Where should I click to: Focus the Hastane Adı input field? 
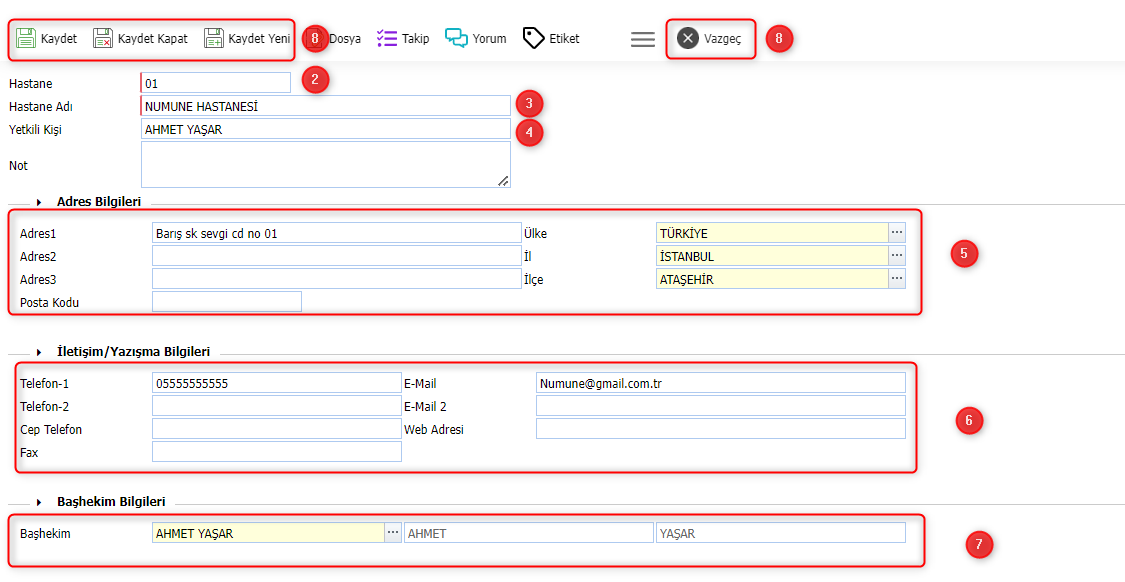pos(325,106)
